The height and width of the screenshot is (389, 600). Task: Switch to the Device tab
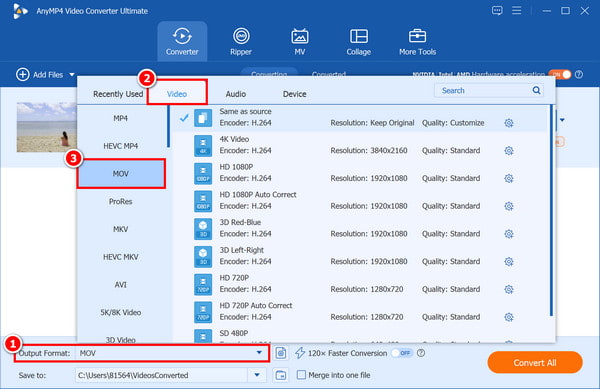point(294,94)
